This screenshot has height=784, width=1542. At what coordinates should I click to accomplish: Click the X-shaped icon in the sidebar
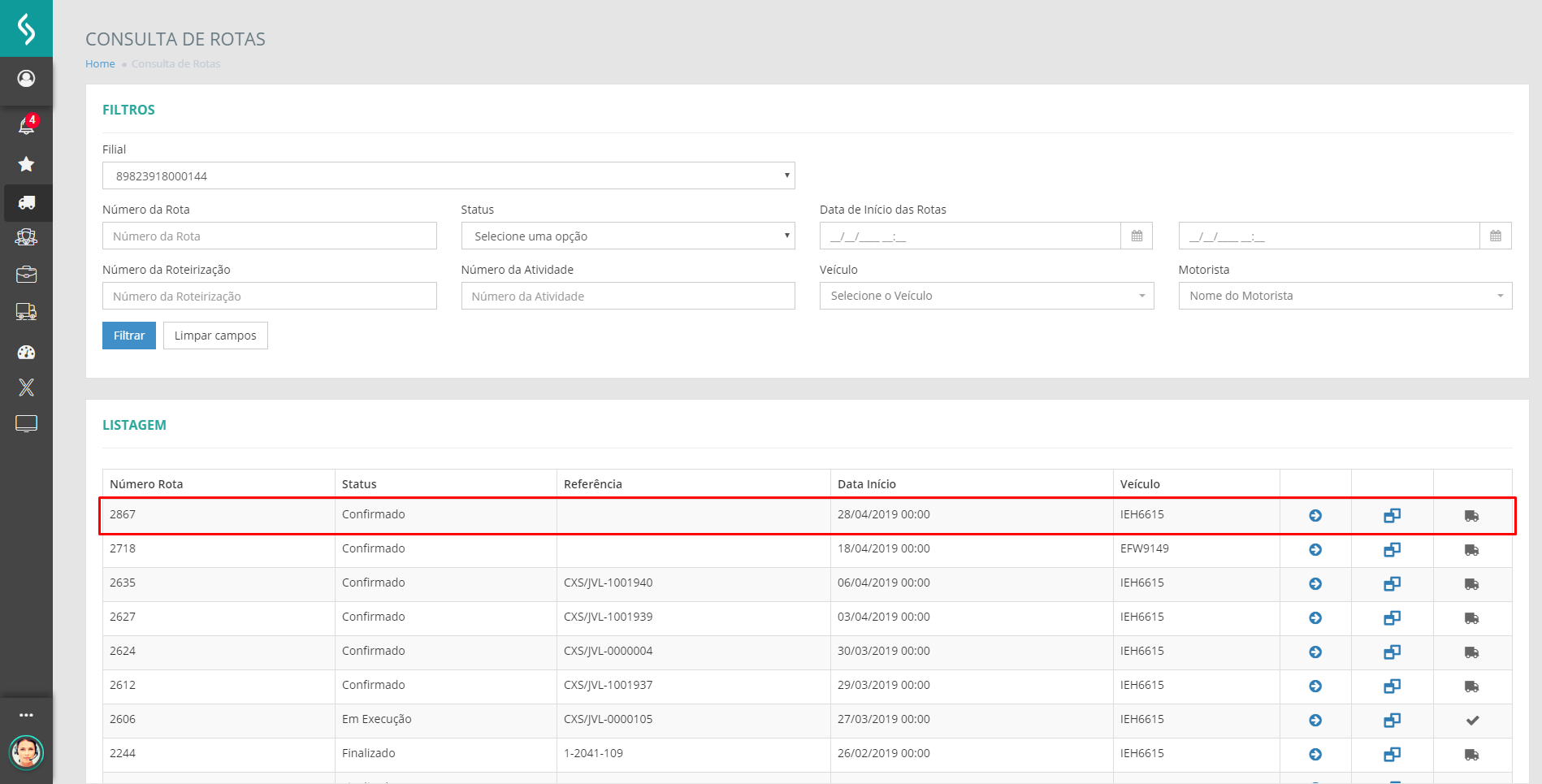point(26,388)
